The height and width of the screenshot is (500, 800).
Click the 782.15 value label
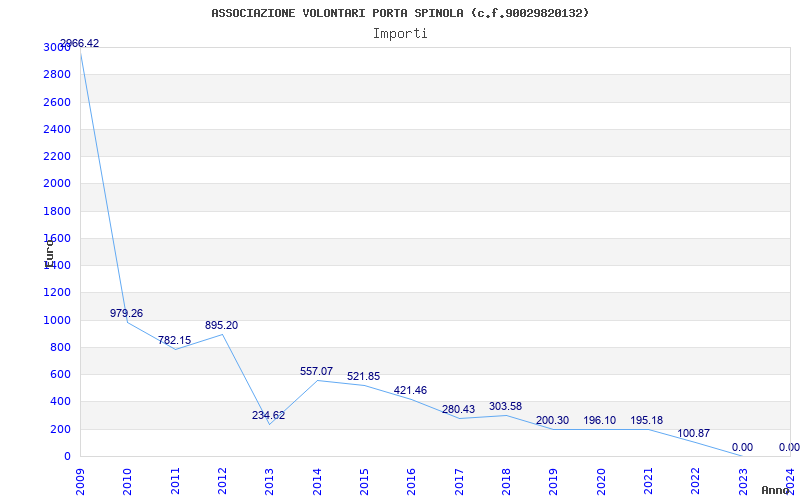pyautogui.click(x=174, y=340)
